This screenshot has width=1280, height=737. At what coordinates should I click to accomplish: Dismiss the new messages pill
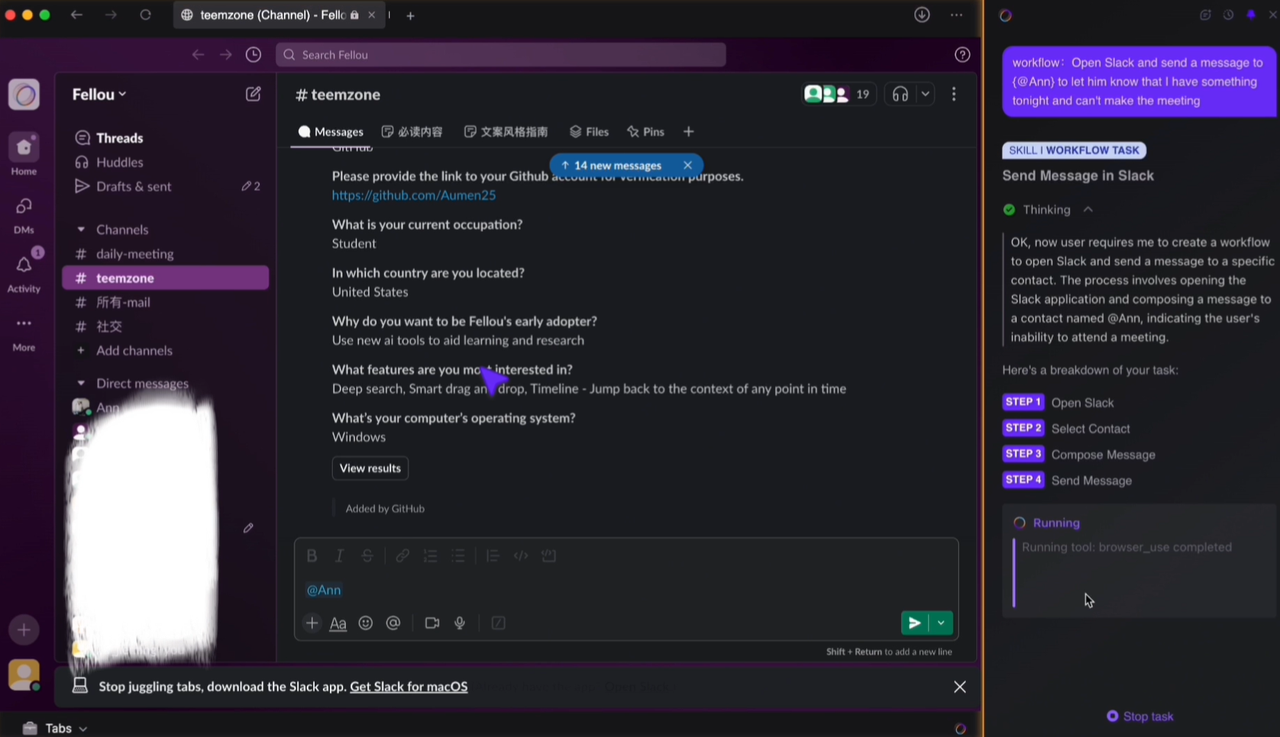pyautogui.click(x=687, y=165)
